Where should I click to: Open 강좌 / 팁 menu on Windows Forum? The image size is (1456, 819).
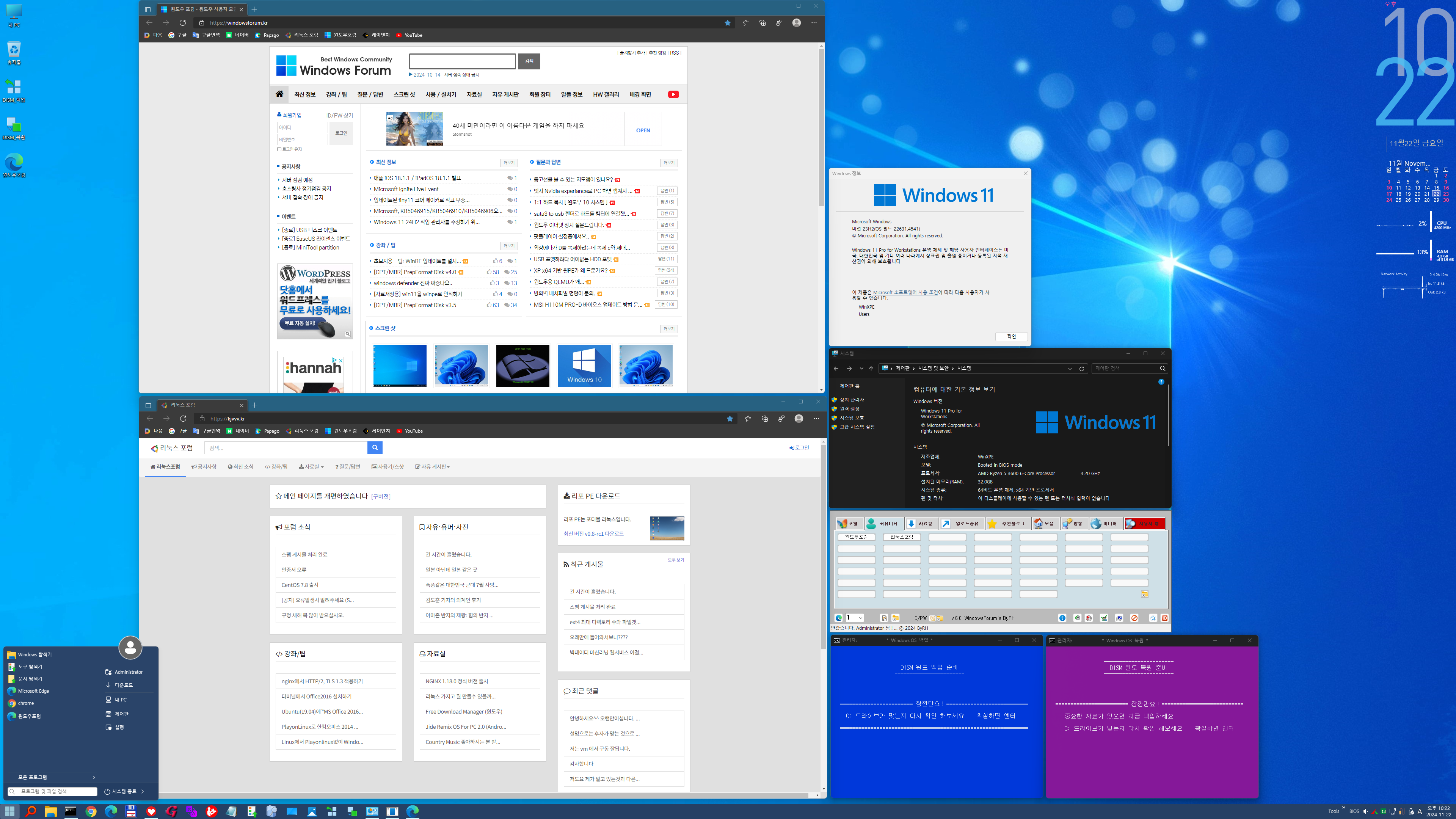(336, 94)
